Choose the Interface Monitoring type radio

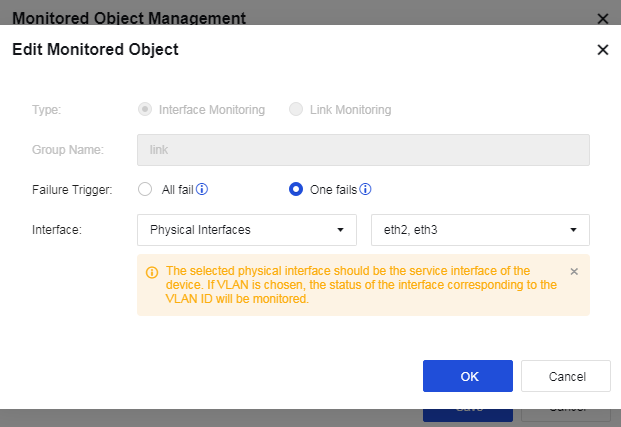(x=146, y=109)
